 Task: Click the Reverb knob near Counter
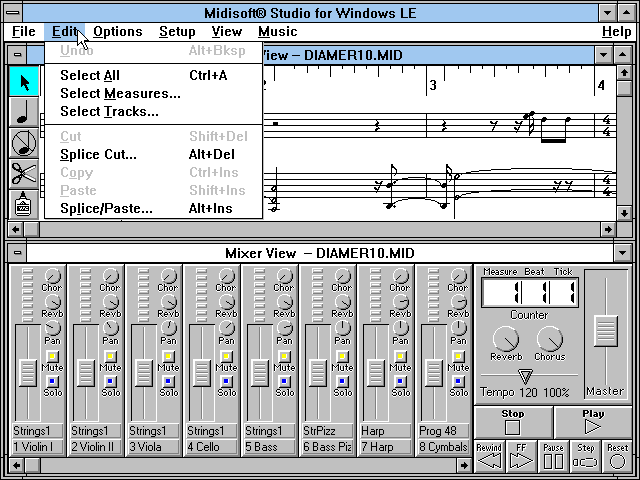(506, 339)
